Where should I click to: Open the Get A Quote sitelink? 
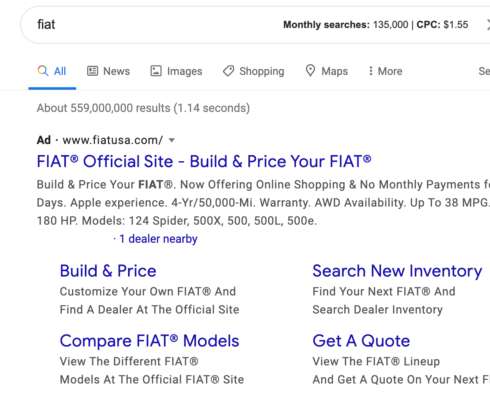[x=361, y=341]
